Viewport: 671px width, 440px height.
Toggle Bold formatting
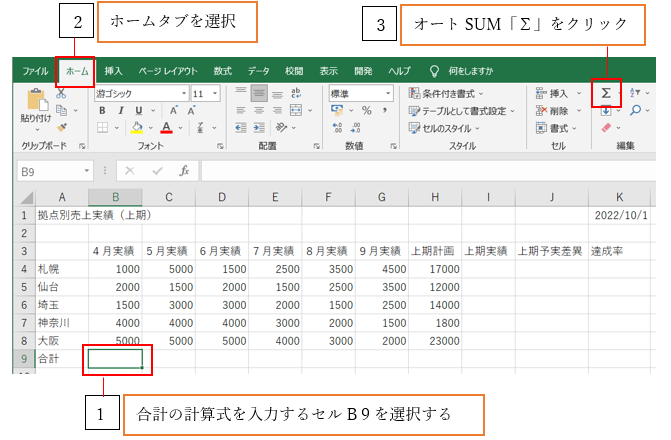point(102,110)
